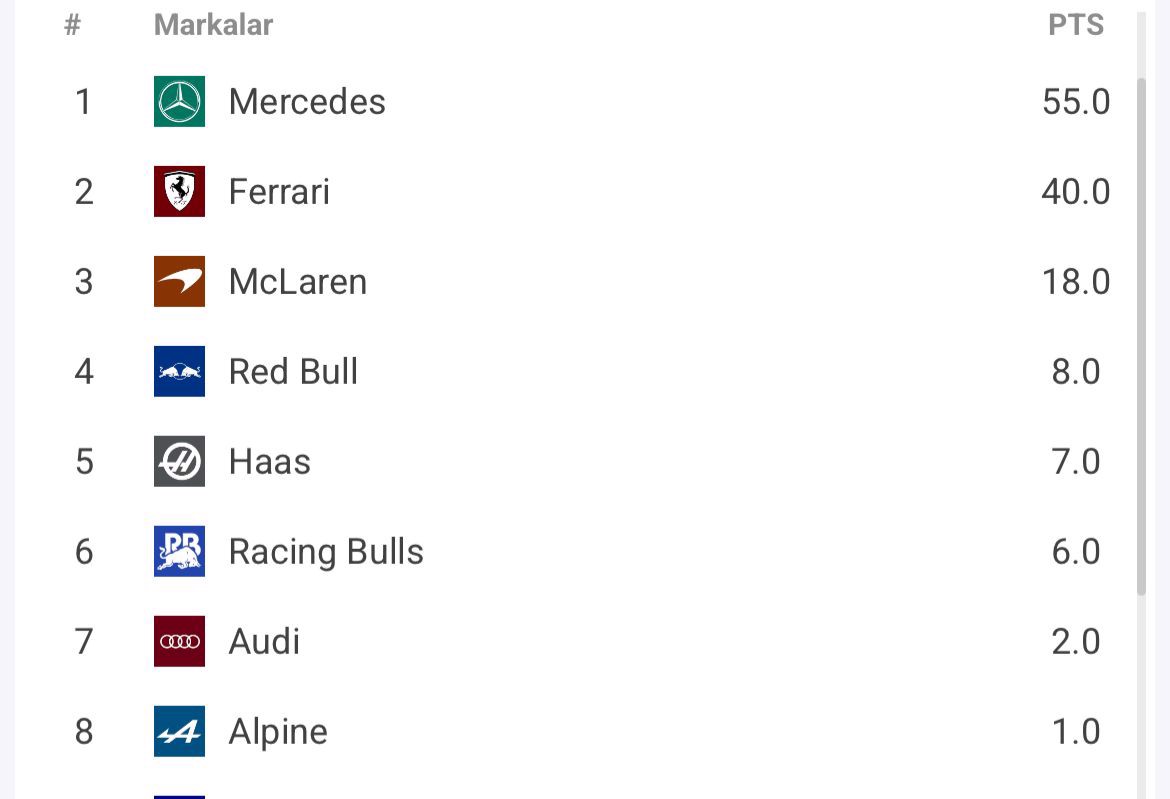This screenshot has width=1170, height=799.
Task: Click Mercedes' 55.0 points value
Action: (x=1076, y=102)
